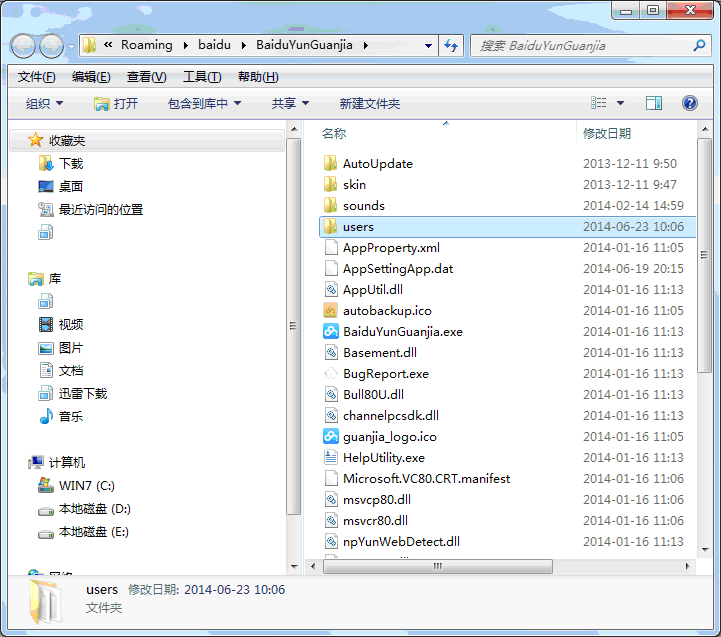Click the 打开 toolbar button

(x=115, y=103)
